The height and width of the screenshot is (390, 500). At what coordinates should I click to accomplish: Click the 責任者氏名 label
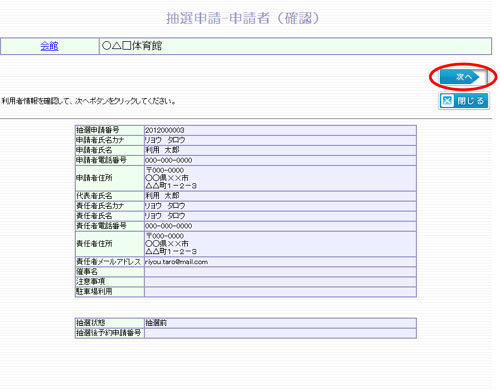[94, 216]
